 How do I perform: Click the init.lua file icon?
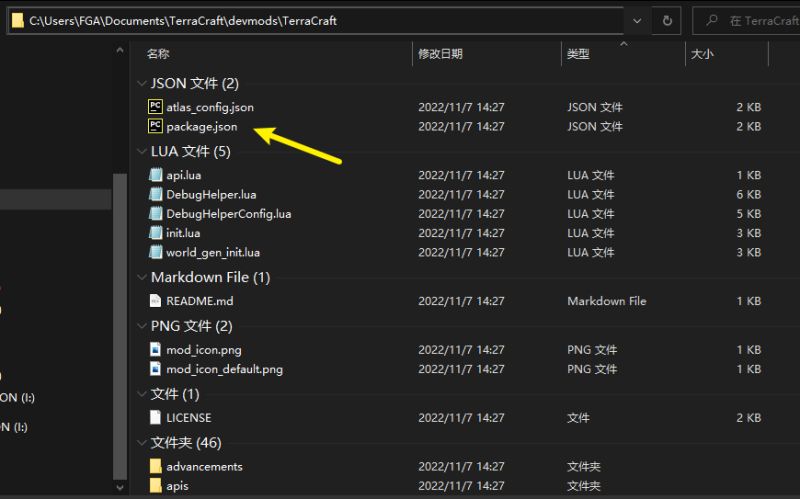pos(156,233)
